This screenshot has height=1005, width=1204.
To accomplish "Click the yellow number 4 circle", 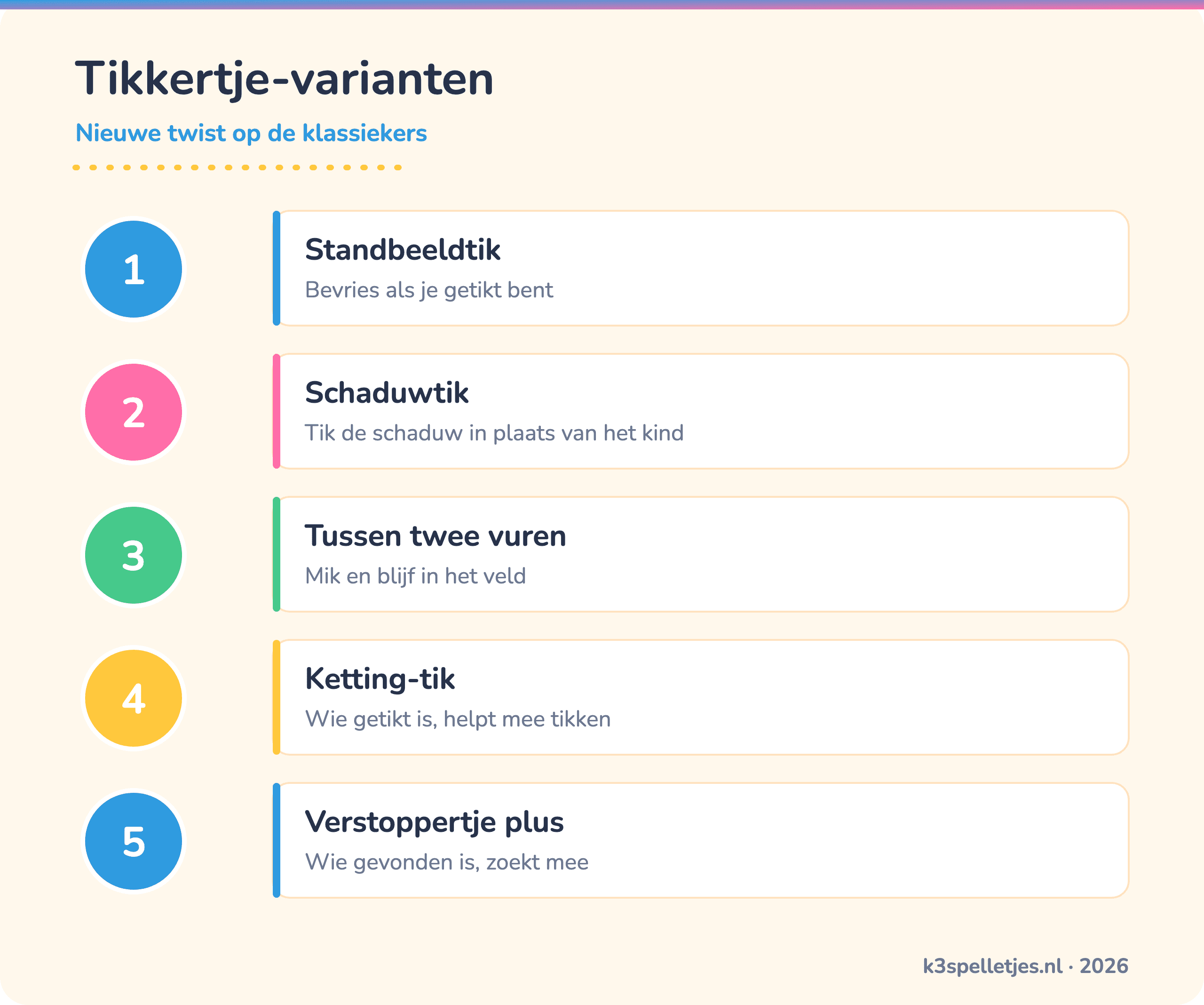I will 134,698.
